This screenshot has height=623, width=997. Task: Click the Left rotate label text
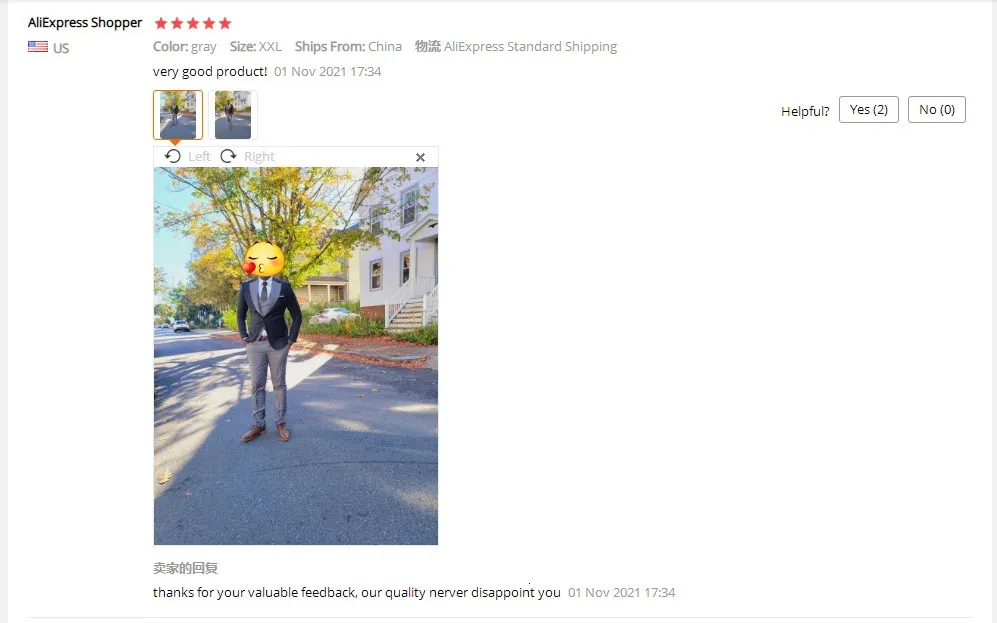click(x=199, y=156)
